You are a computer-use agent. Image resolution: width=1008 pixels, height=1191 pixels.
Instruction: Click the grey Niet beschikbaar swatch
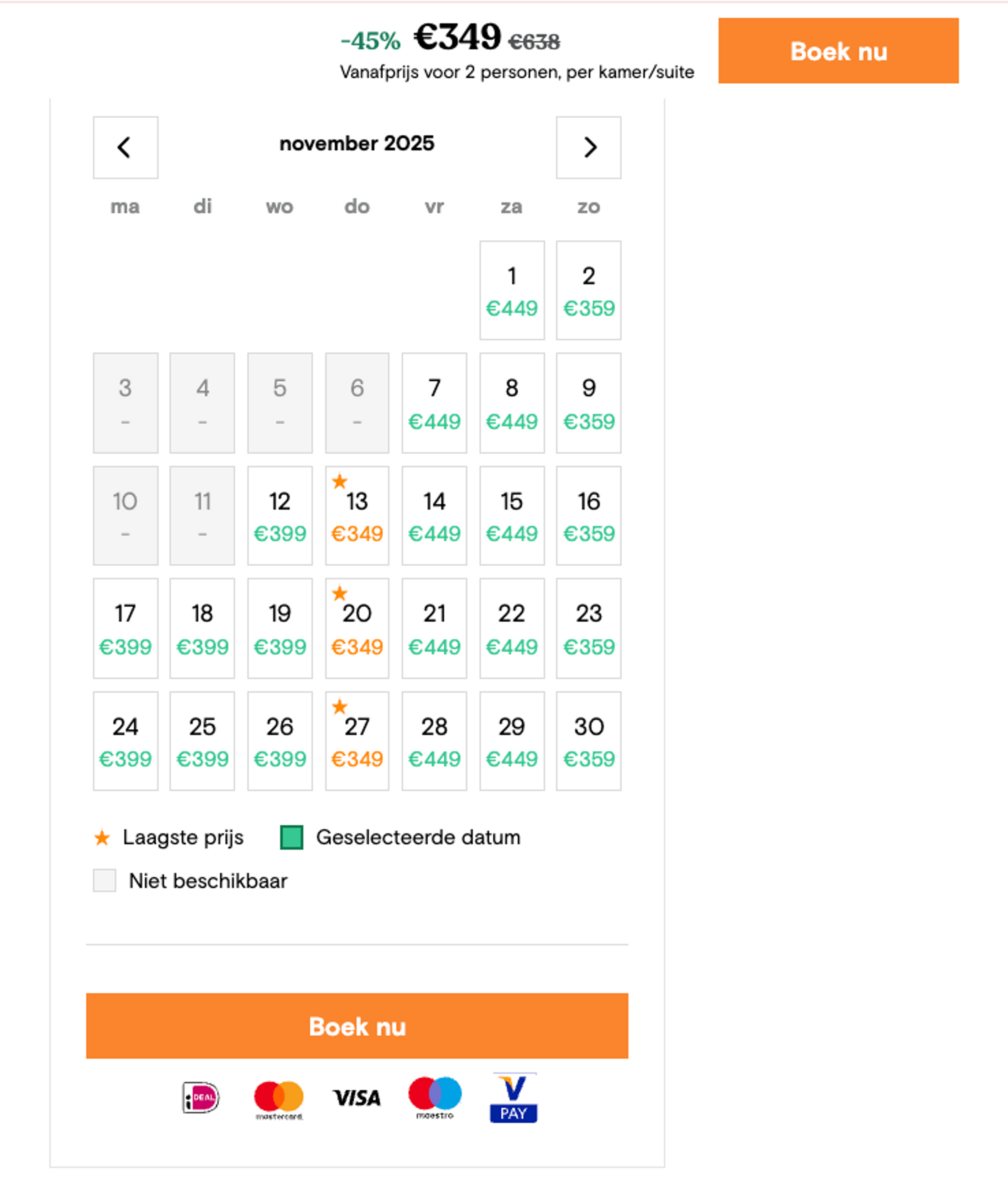[x=104, y=881]
